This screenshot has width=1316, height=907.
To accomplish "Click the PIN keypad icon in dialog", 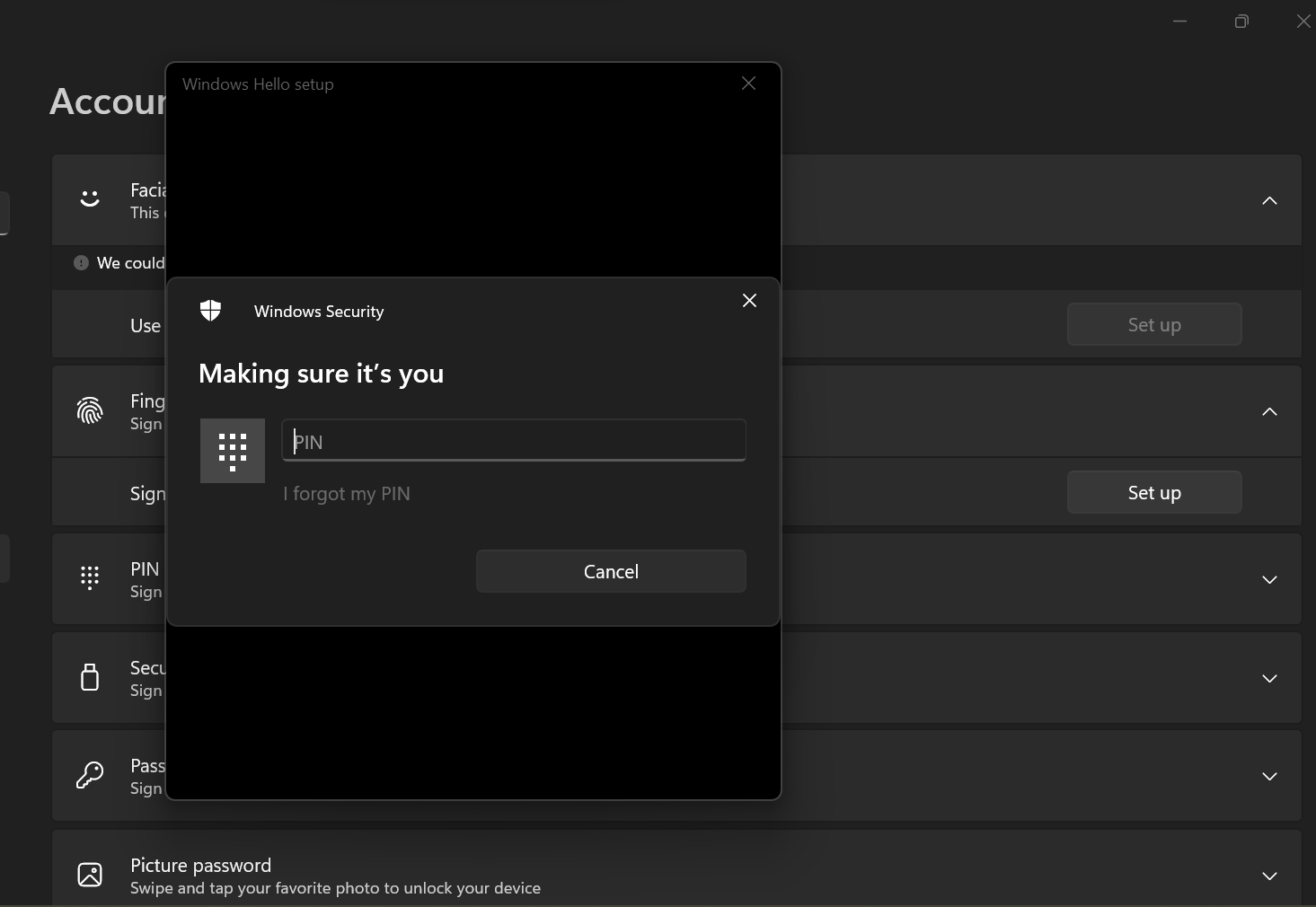I will [x=233, y=451].
